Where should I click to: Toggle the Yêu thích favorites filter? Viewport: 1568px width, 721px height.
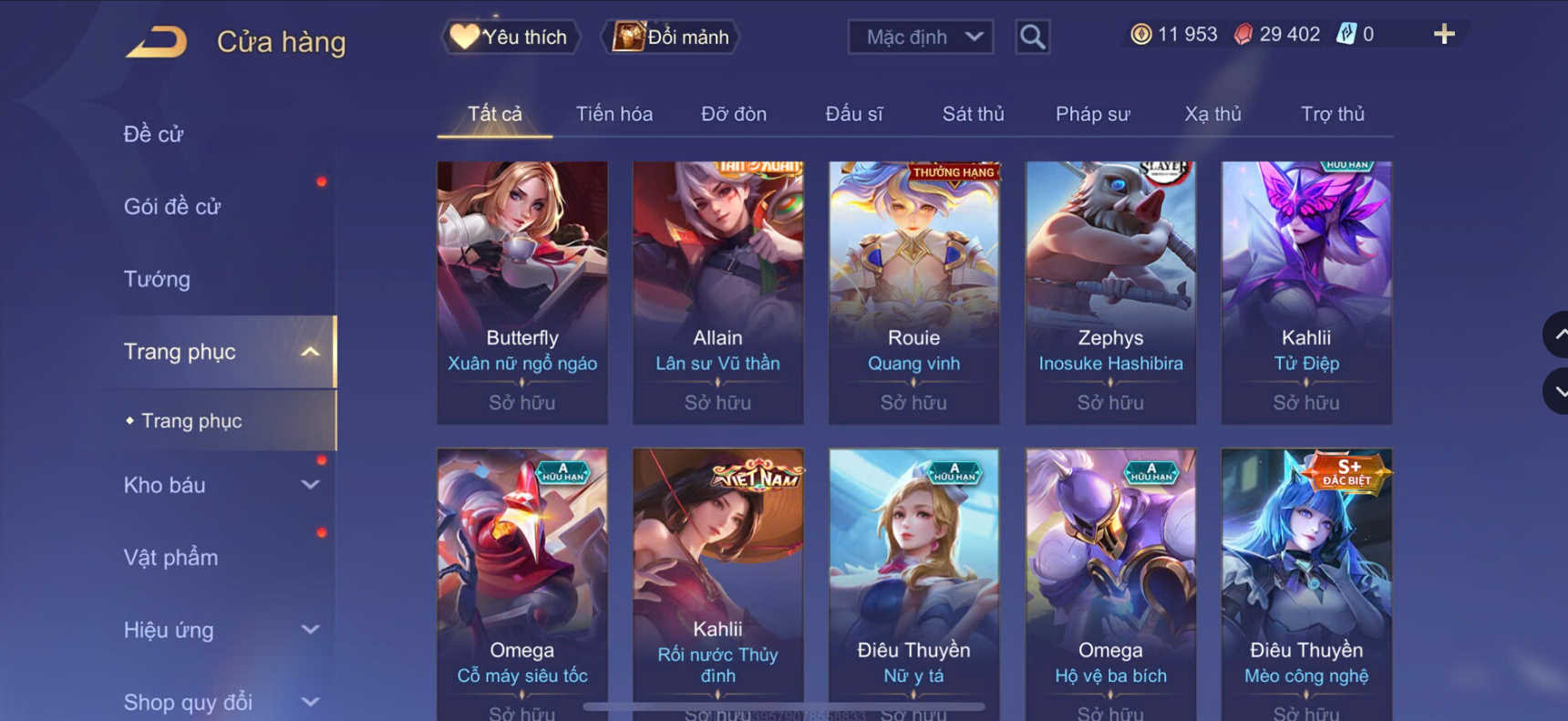point(511,37)
